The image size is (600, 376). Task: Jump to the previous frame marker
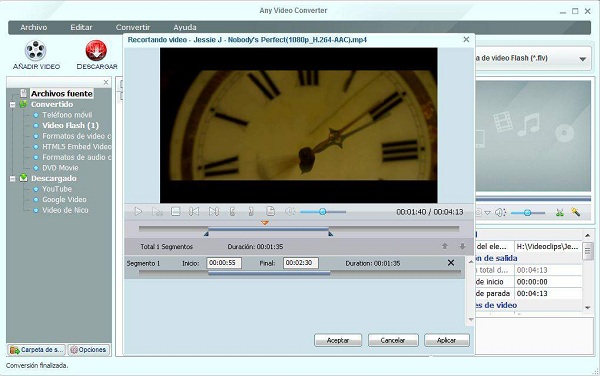click(x=194, y=212)
